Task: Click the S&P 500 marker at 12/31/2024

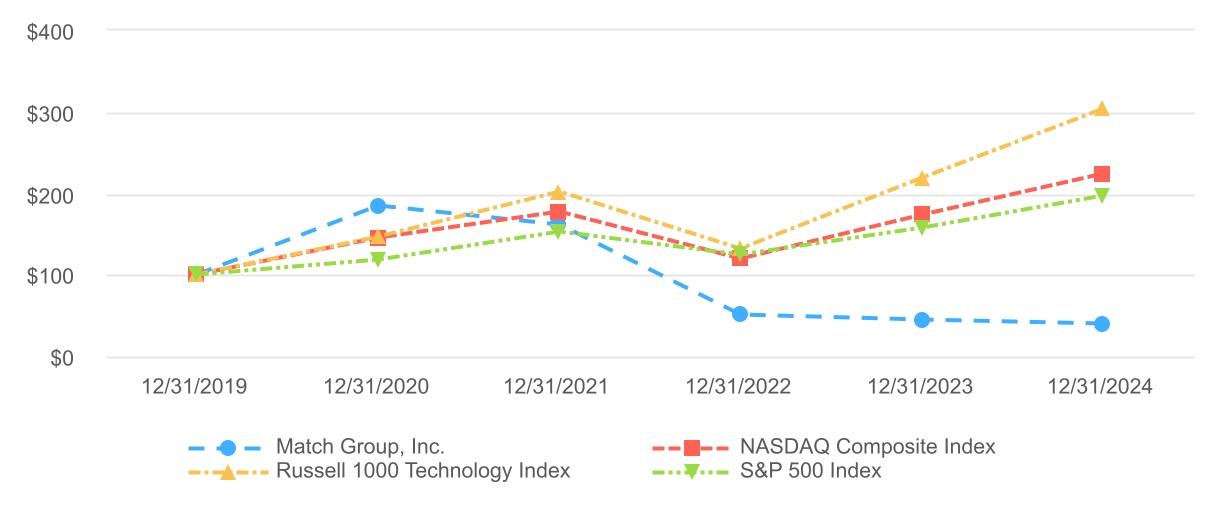Action: pyautogui.click(x=1101, y=196)
